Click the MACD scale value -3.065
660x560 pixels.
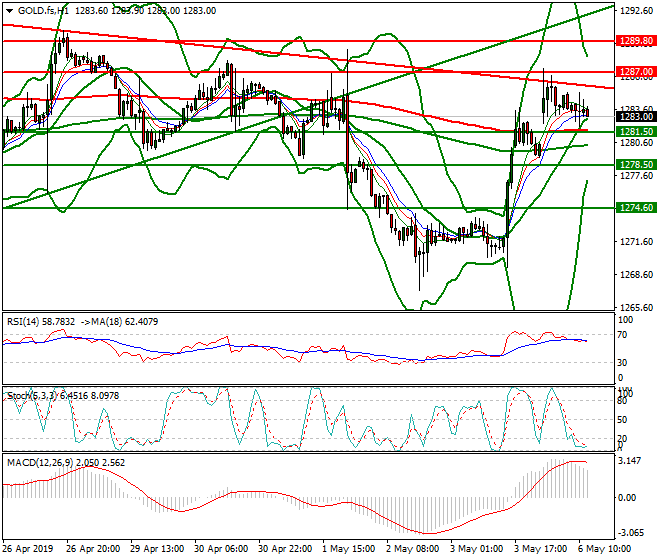(631, 533)
